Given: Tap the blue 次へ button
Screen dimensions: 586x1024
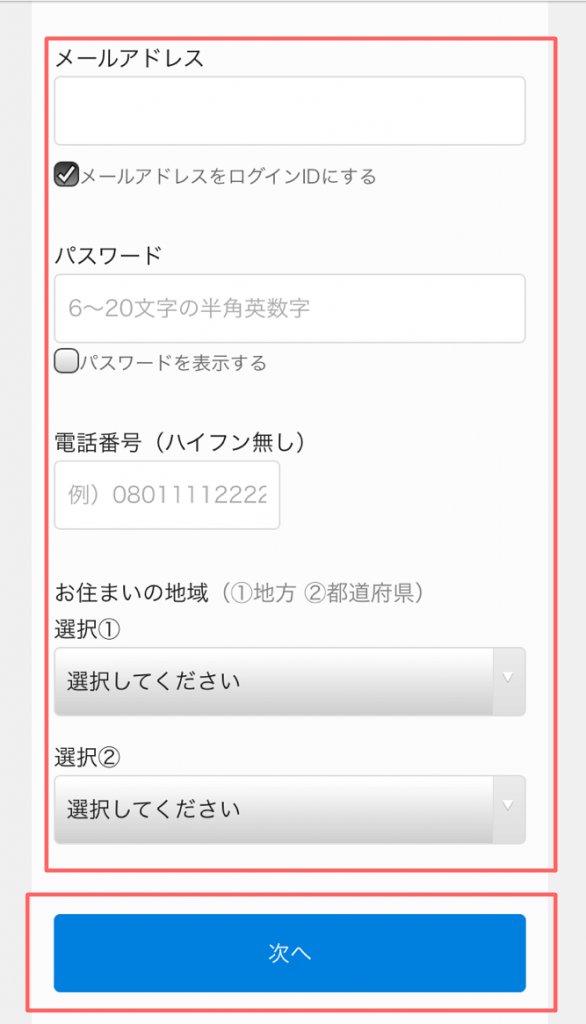Looking at the screenshot, I should [289, 953].
